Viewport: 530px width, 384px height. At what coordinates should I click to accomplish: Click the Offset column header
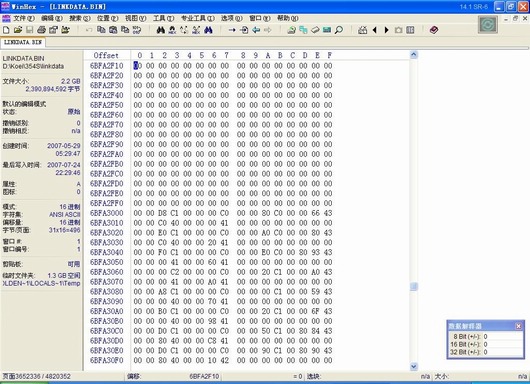pyautogui.click(x=106, y=55)
